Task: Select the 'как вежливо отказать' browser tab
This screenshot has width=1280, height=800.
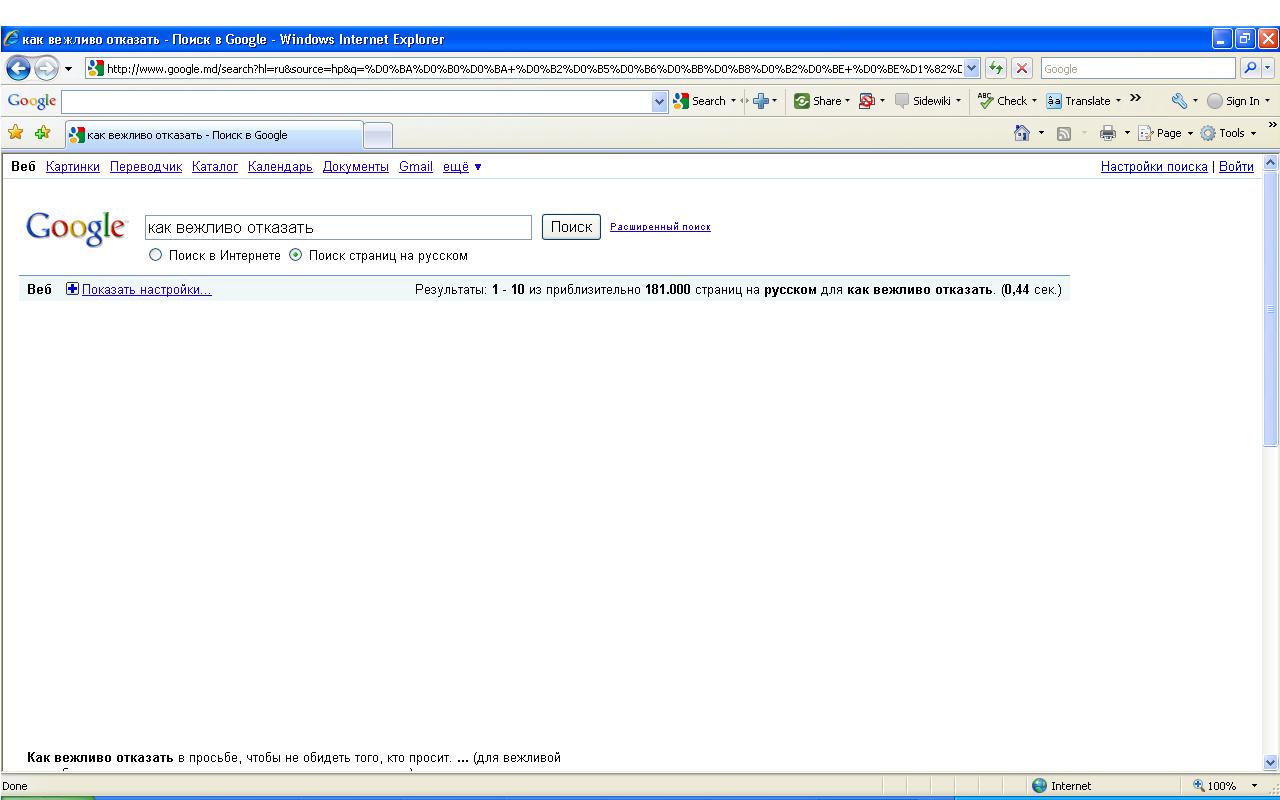Action: pos(213,135)
